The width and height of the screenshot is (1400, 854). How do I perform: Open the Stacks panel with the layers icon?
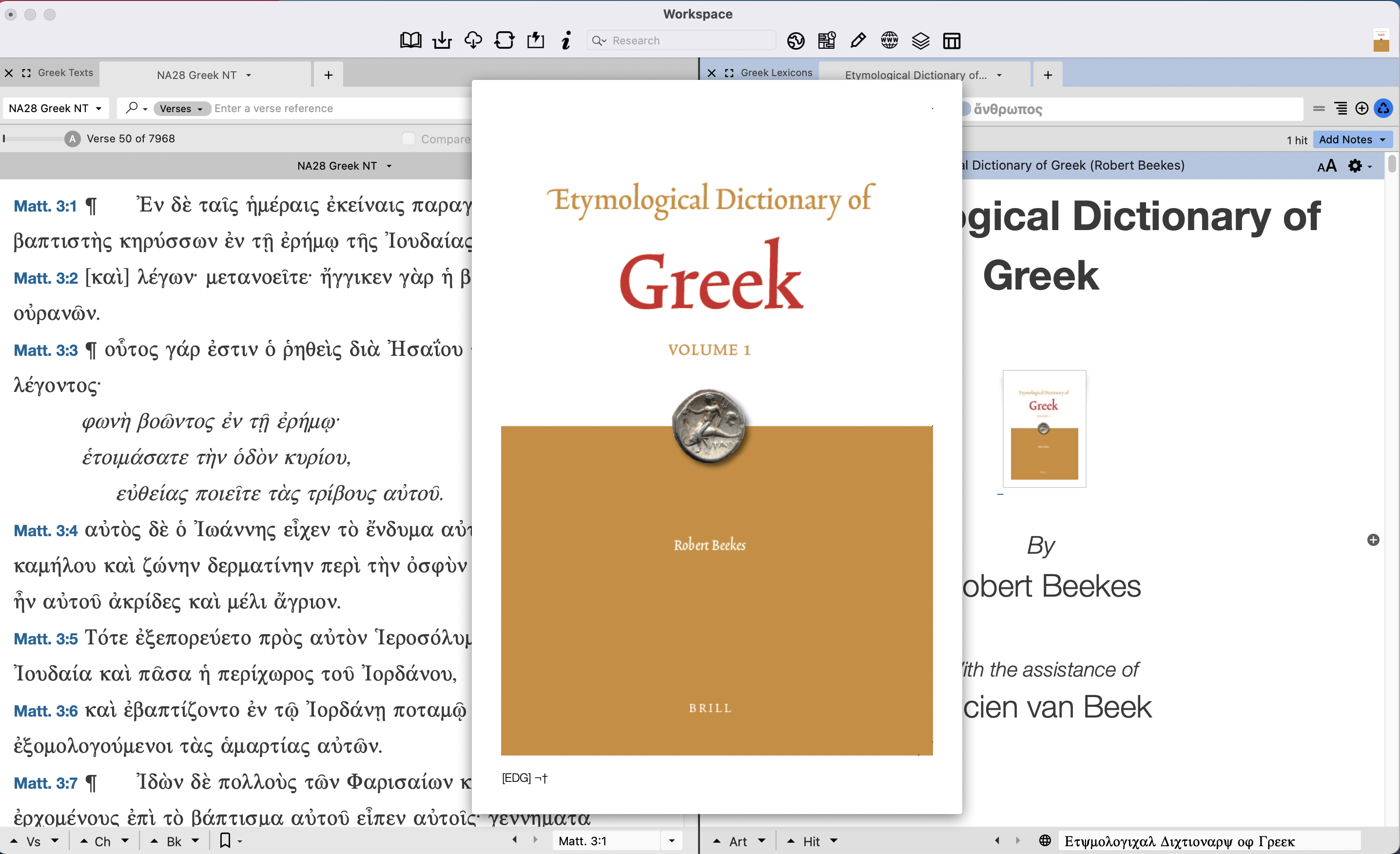pyautogui.click(x=920, y=40)
